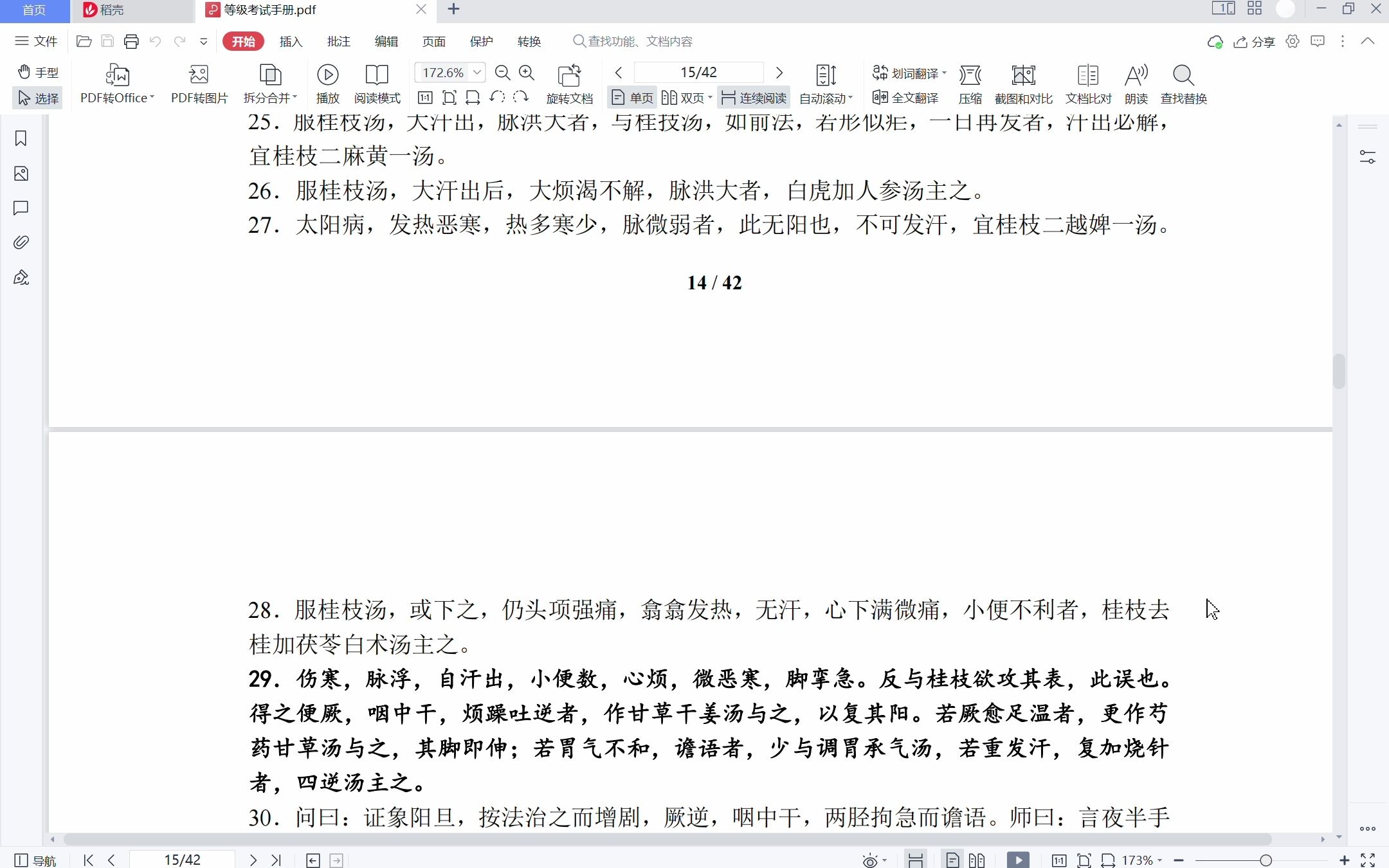The width and height of the screenshot is (1389, 868).
Task: Toggle 连续阅读 continuous reading
Action: click(754, 98)
